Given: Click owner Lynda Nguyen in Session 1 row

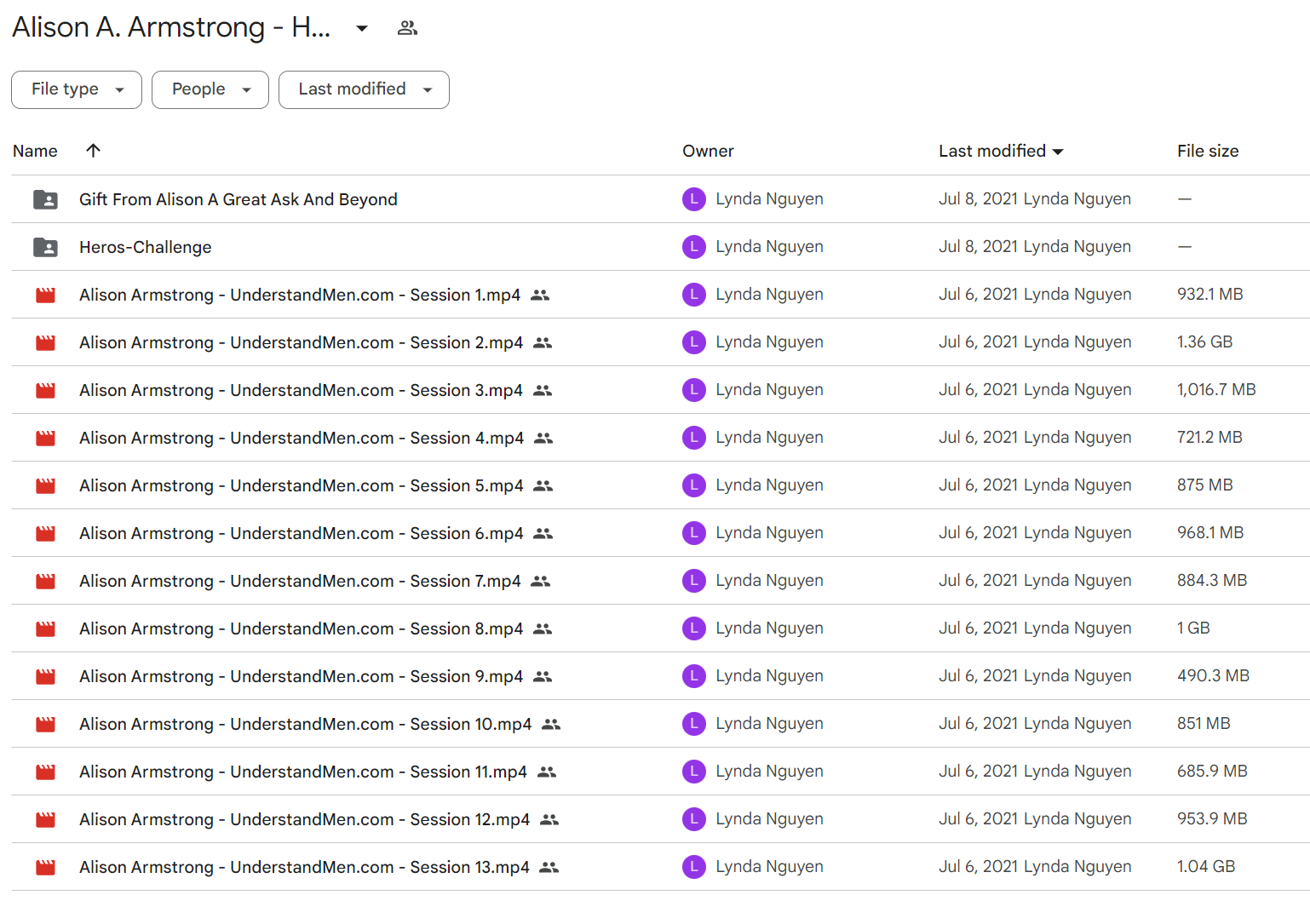Looking at the screenshot, I should click(769, 295).
